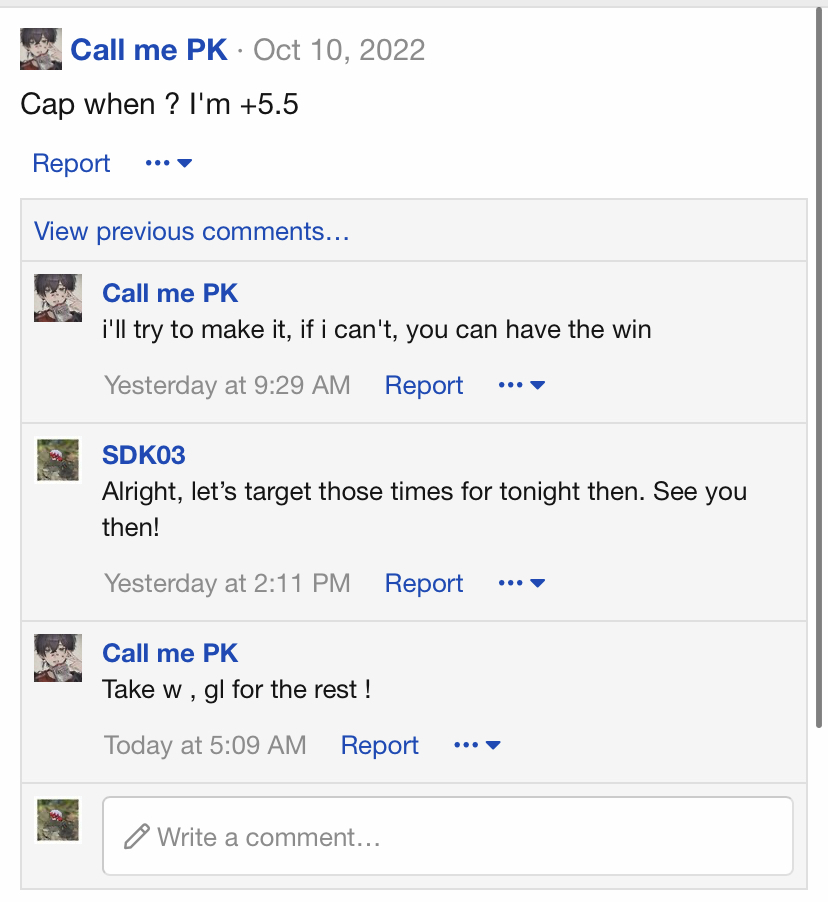Click the avatar beside 'Take w , gl for the rest'

pyautogui.click(x=58, y=658)
